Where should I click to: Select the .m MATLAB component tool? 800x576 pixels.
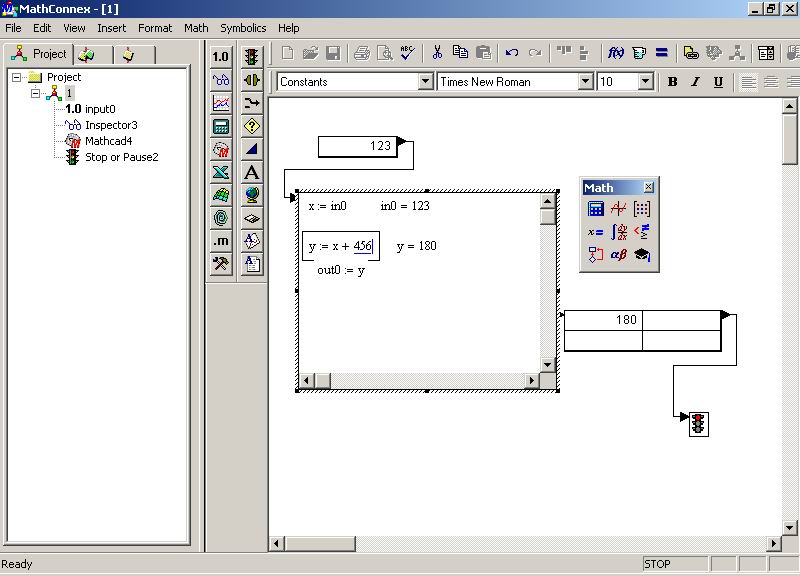tap(220, 241)
